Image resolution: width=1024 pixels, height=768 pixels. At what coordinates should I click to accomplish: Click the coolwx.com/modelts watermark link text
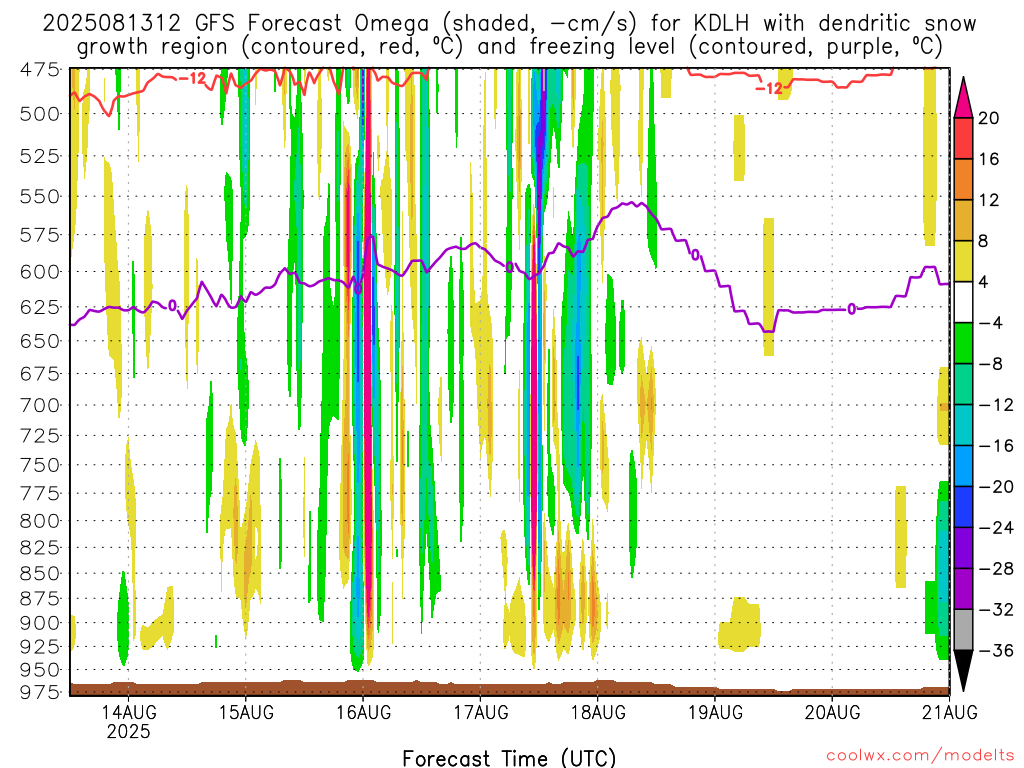point(920,756)
